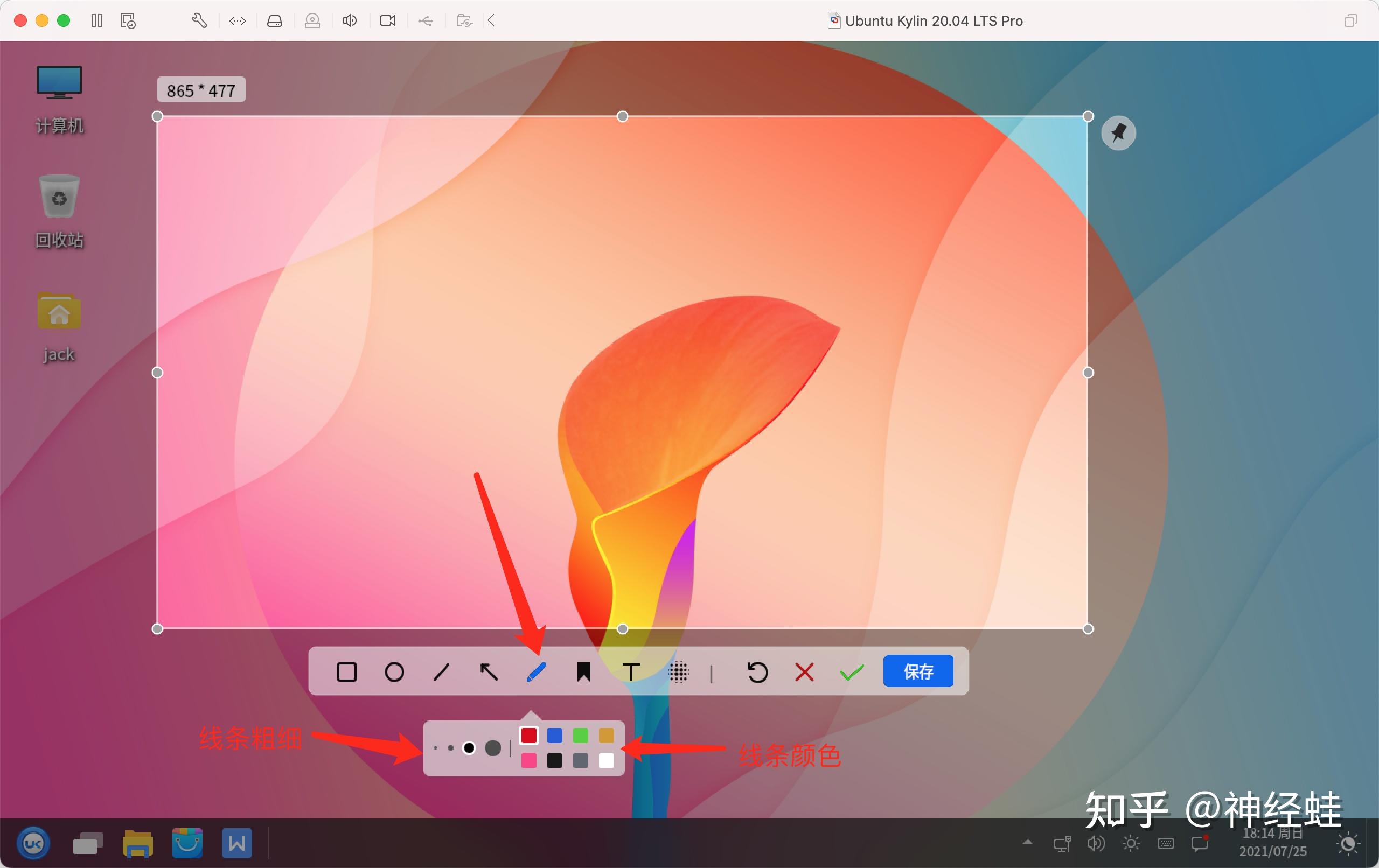The width and height of the screenshot is (1379, 868).
Task: Choose the smallest line thickness dot
Action: tap(436, 748)
